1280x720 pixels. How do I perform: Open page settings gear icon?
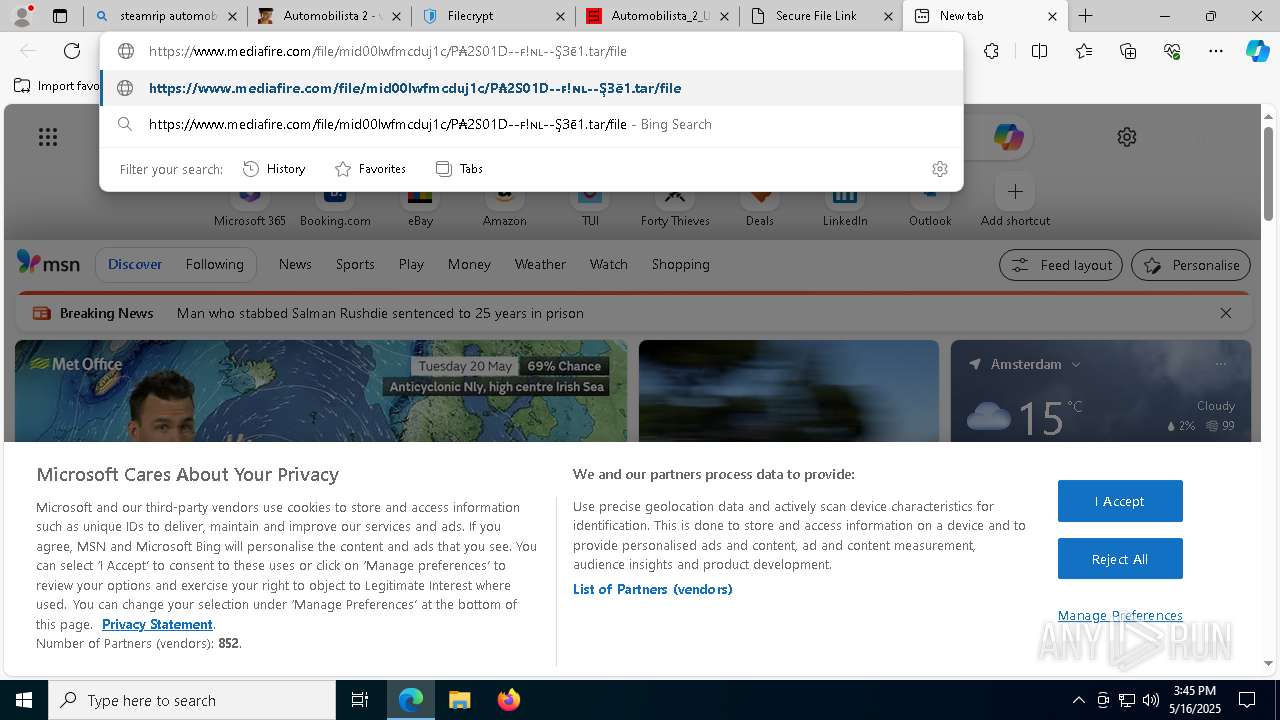1127,137
